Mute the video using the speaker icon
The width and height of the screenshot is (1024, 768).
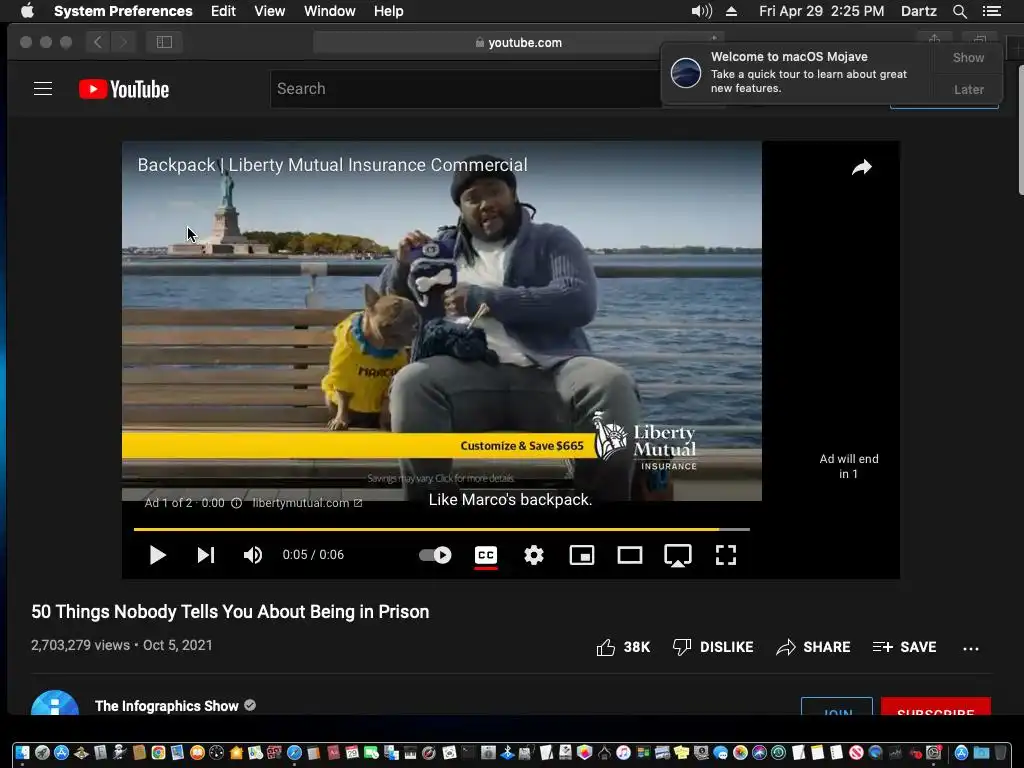(x=253, y=555)
